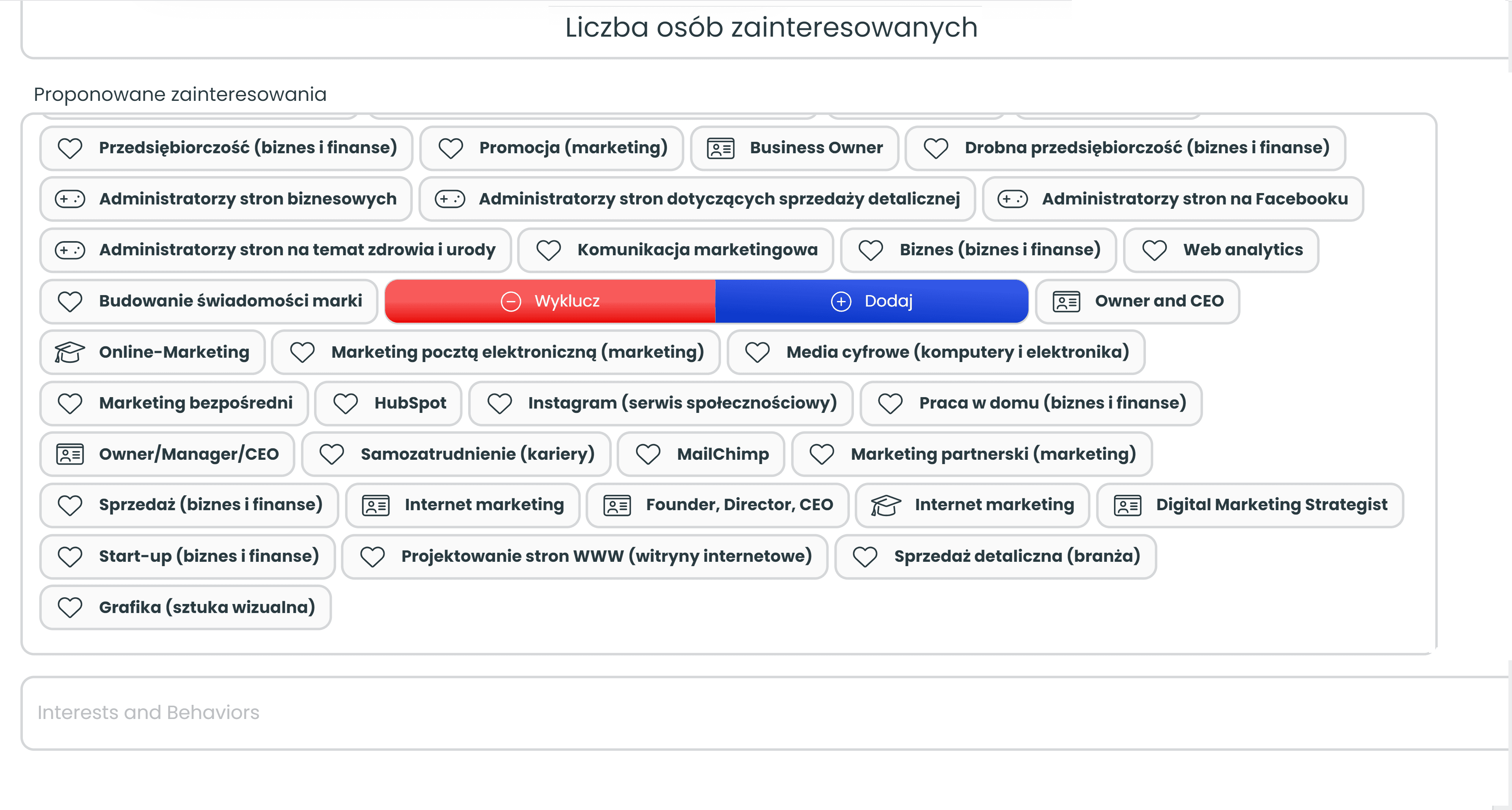Click heart icon of Marketing pocztą elektroniczną
1512x810 pixels.
click(302, 352)
